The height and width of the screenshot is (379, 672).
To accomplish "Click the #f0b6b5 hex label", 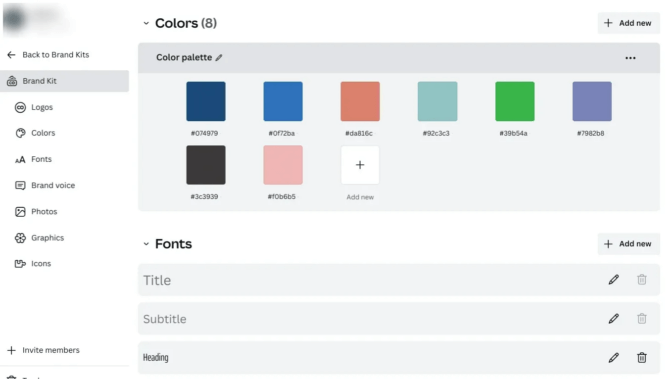I will tap(282, 197).
